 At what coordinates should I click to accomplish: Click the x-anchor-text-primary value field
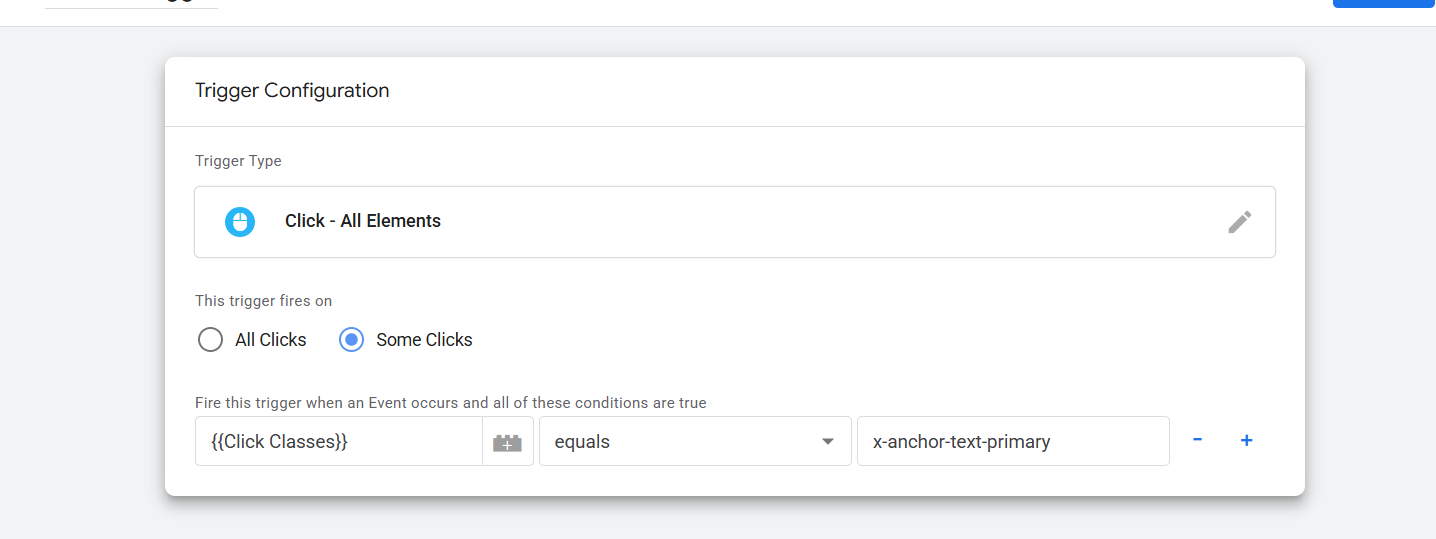point(1012,441)
